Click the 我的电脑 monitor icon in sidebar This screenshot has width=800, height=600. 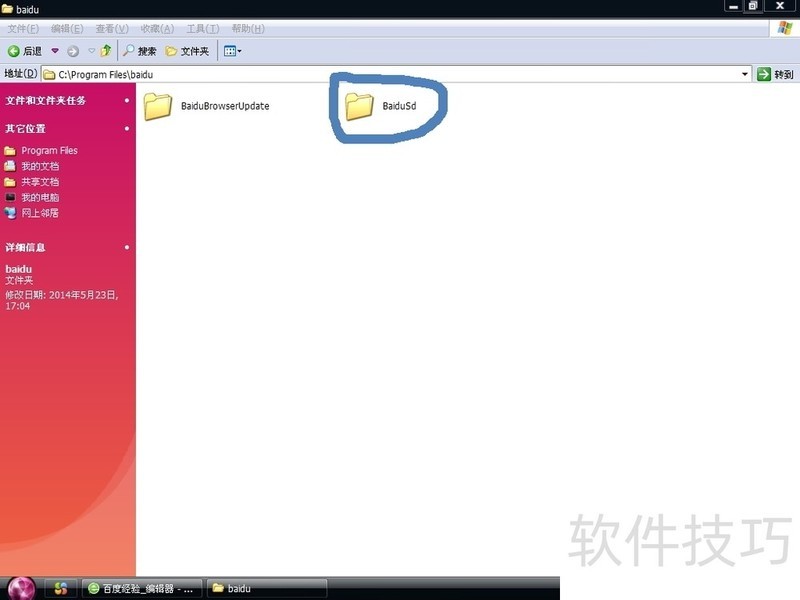coord(10,197)
